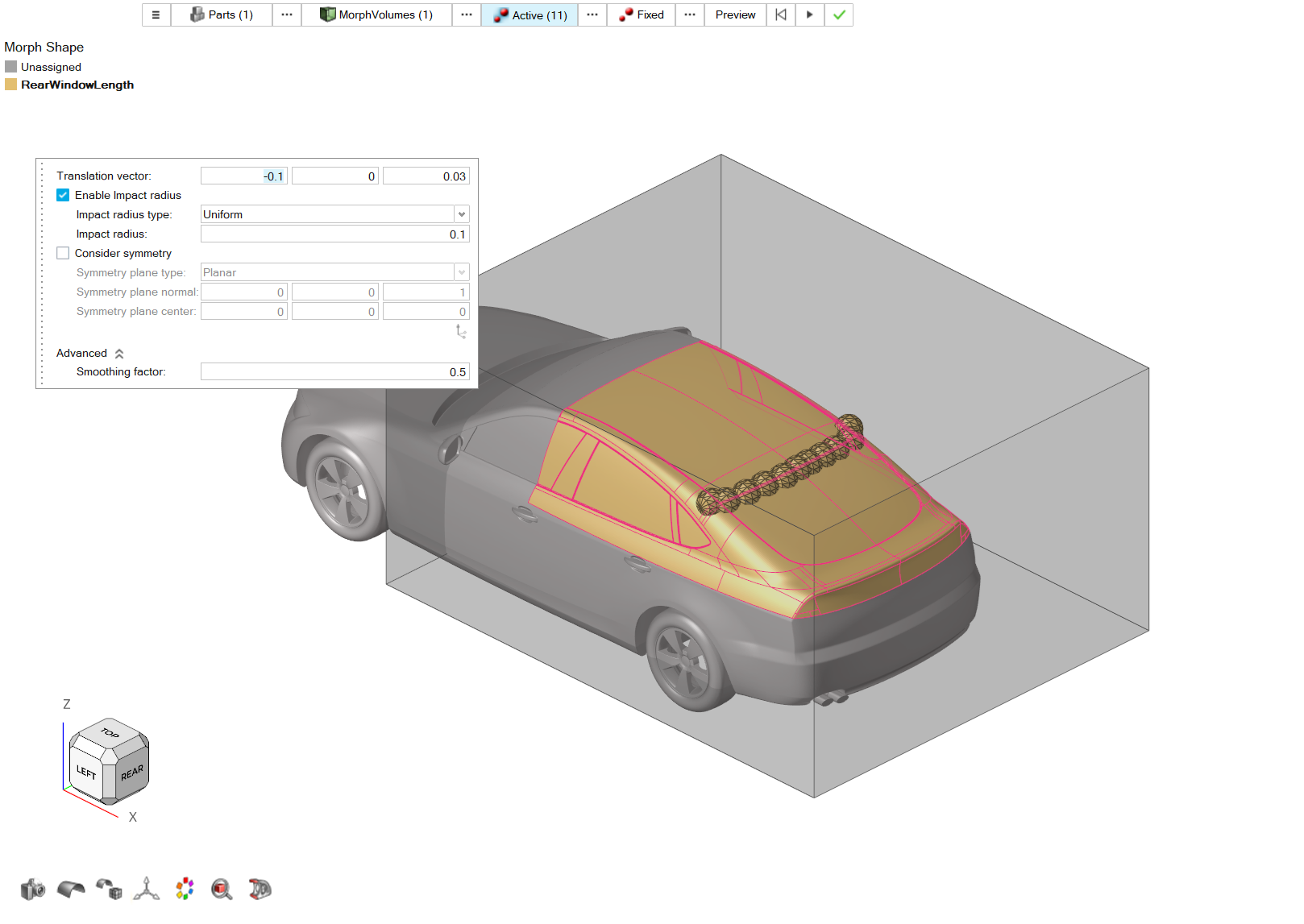Select the MorphVolumes (1) selector
The image size is (1304, 924).
[x=376, y=15]
